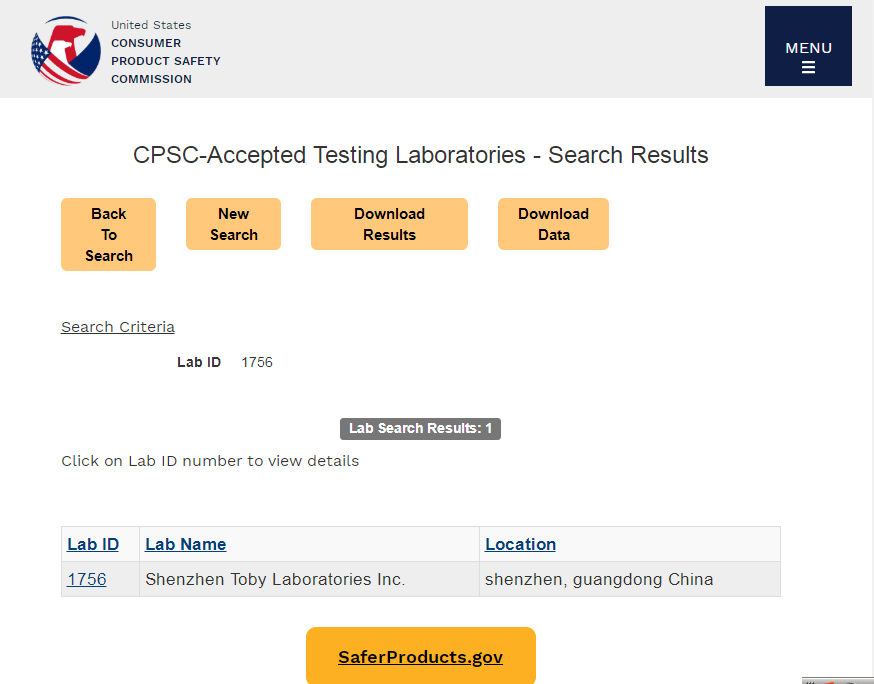Click the CPSC eagle logo
This screenshot has width=874, height=684.
pos(66,50)
